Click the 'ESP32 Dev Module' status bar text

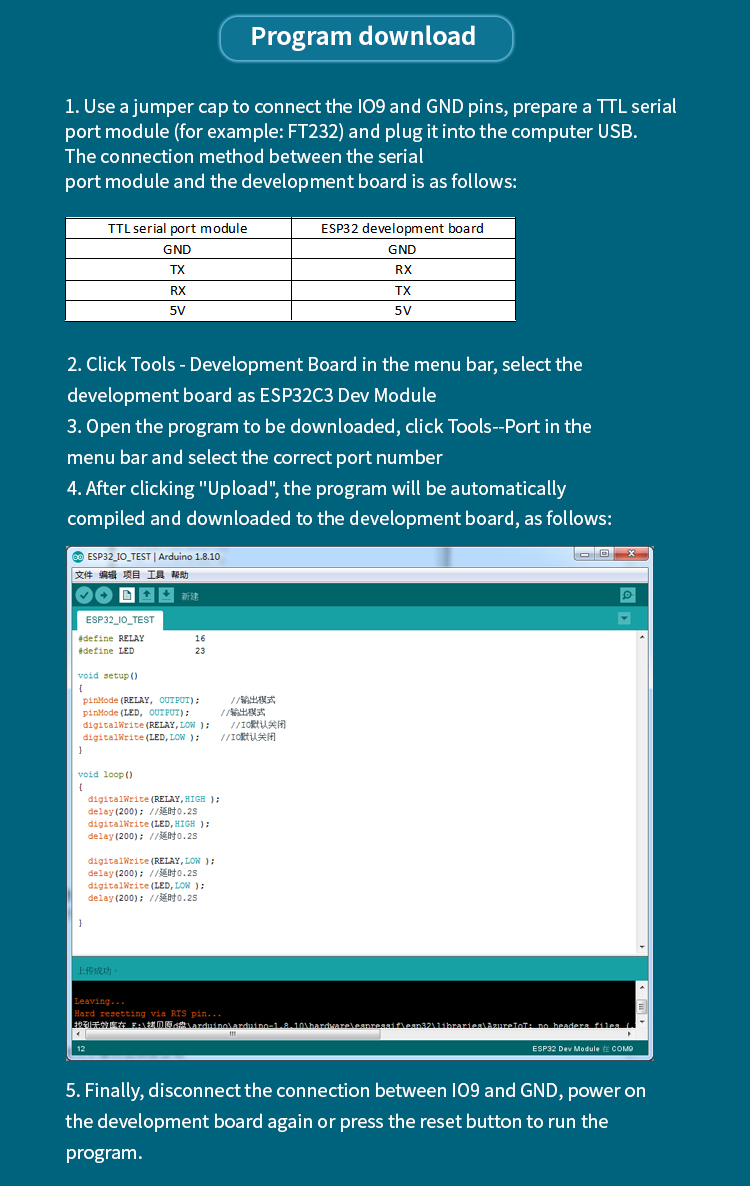click(x=566, y=1048)
